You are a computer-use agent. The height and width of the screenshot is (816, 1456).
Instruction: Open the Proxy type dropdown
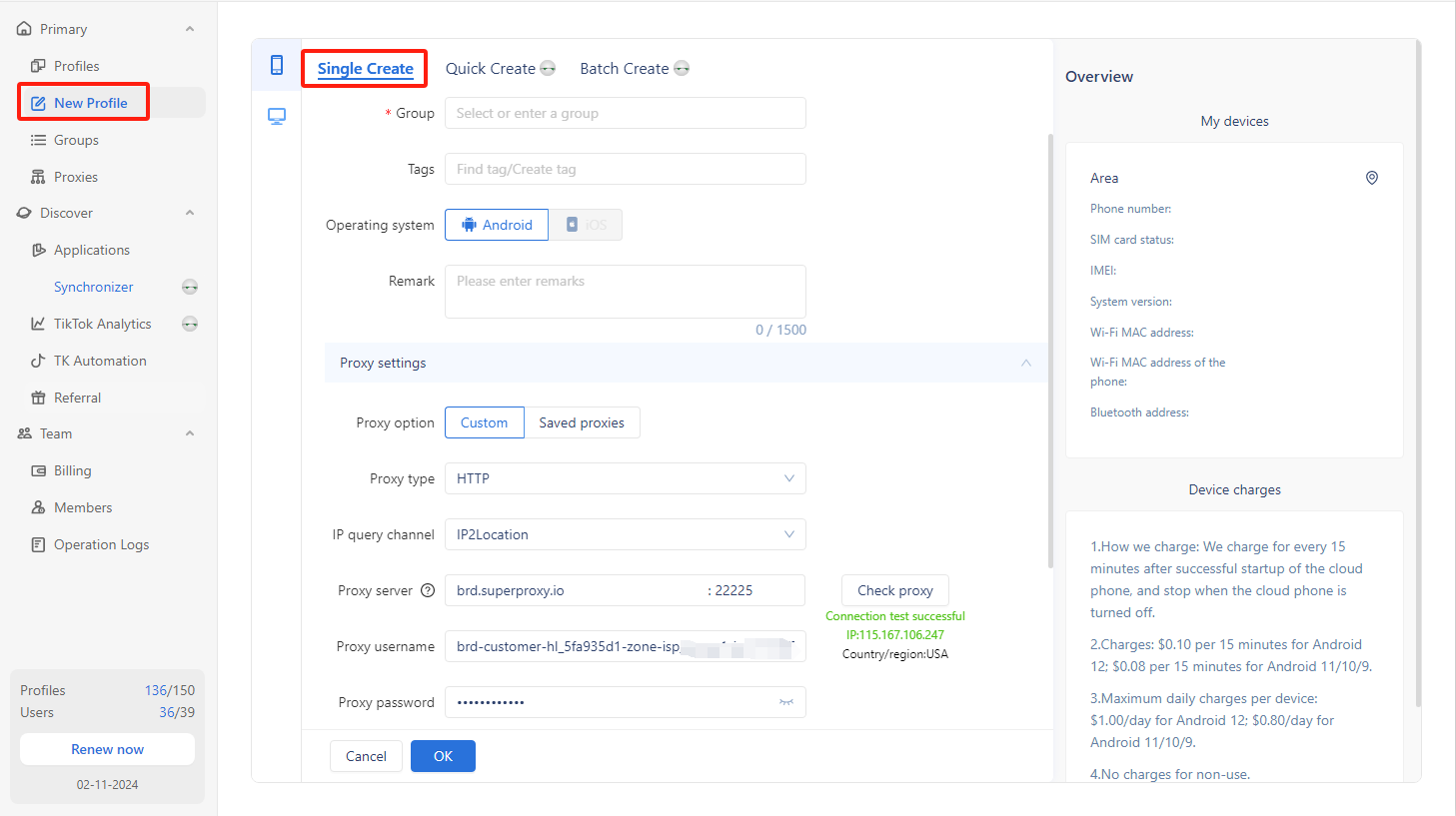click(x=625, y=478)
